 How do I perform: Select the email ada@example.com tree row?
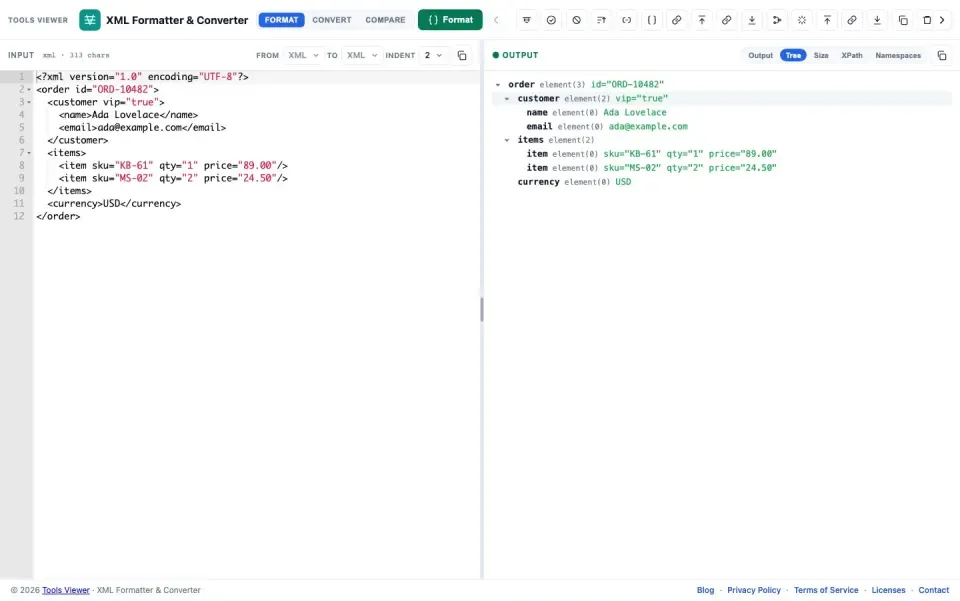click(x=722, y=127)
